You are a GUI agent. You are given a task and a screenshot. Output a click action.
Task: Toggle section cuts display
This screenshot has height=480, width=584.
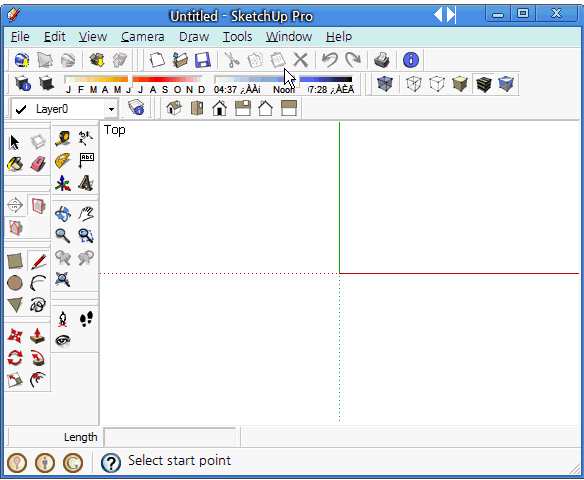click(15, 227)
